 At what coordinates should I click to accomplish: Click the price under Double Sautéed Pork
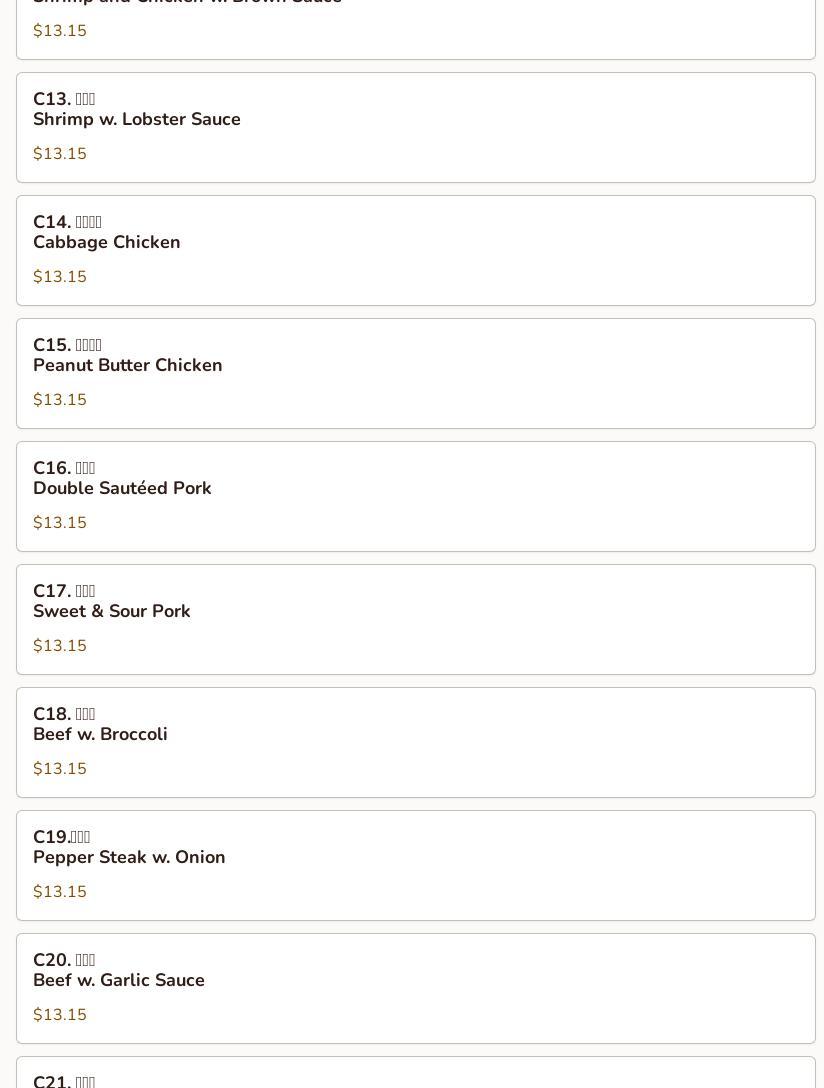tap(60, 522)
